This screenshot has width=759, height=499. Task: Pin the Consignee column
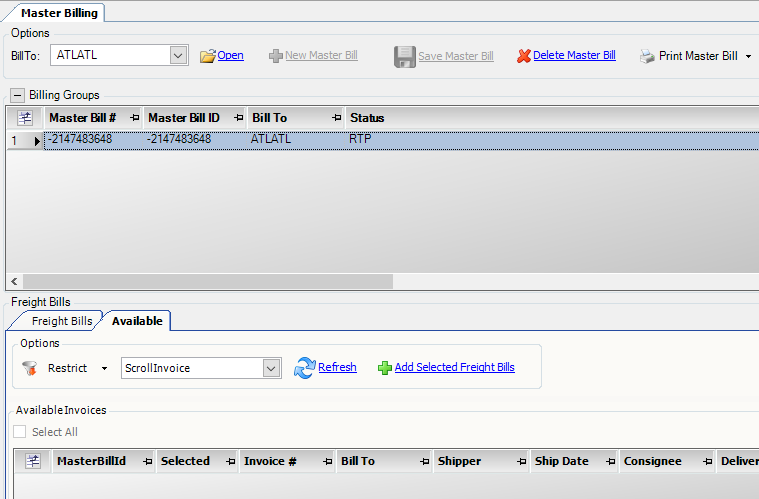[708, 462]
